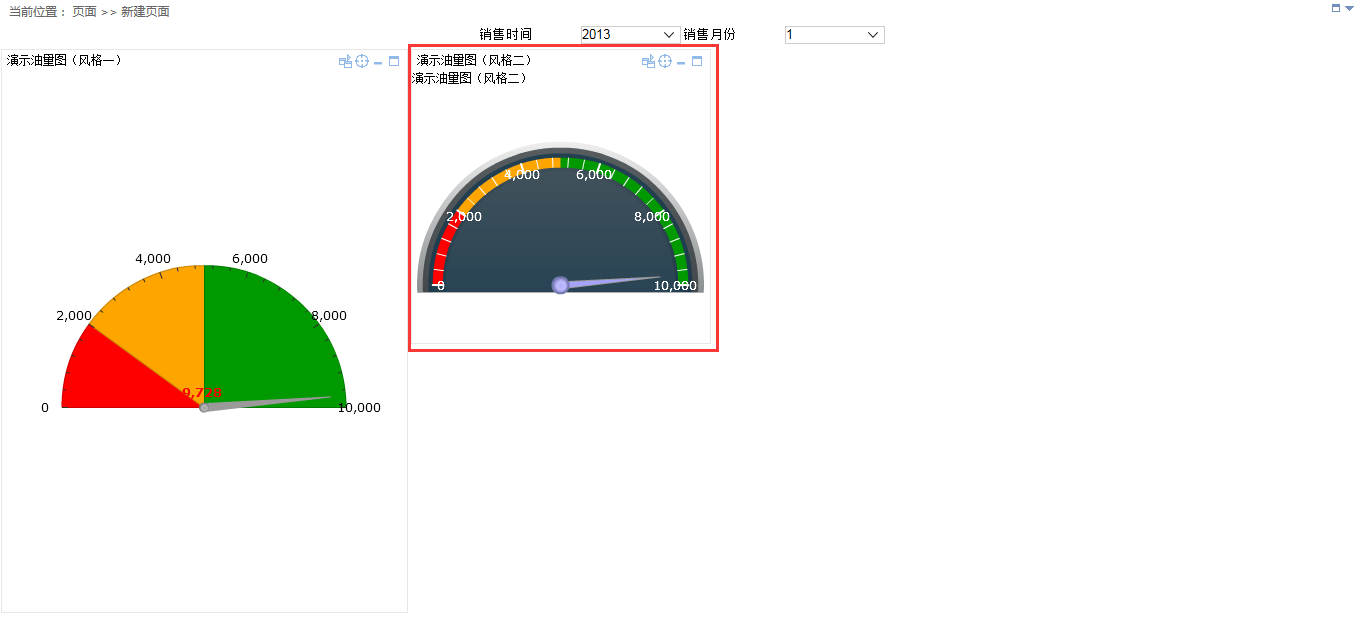Click the 10,000 label on 风格一 gauge
The height and width of the screenshot is (619, 1363).
point(359,407)
